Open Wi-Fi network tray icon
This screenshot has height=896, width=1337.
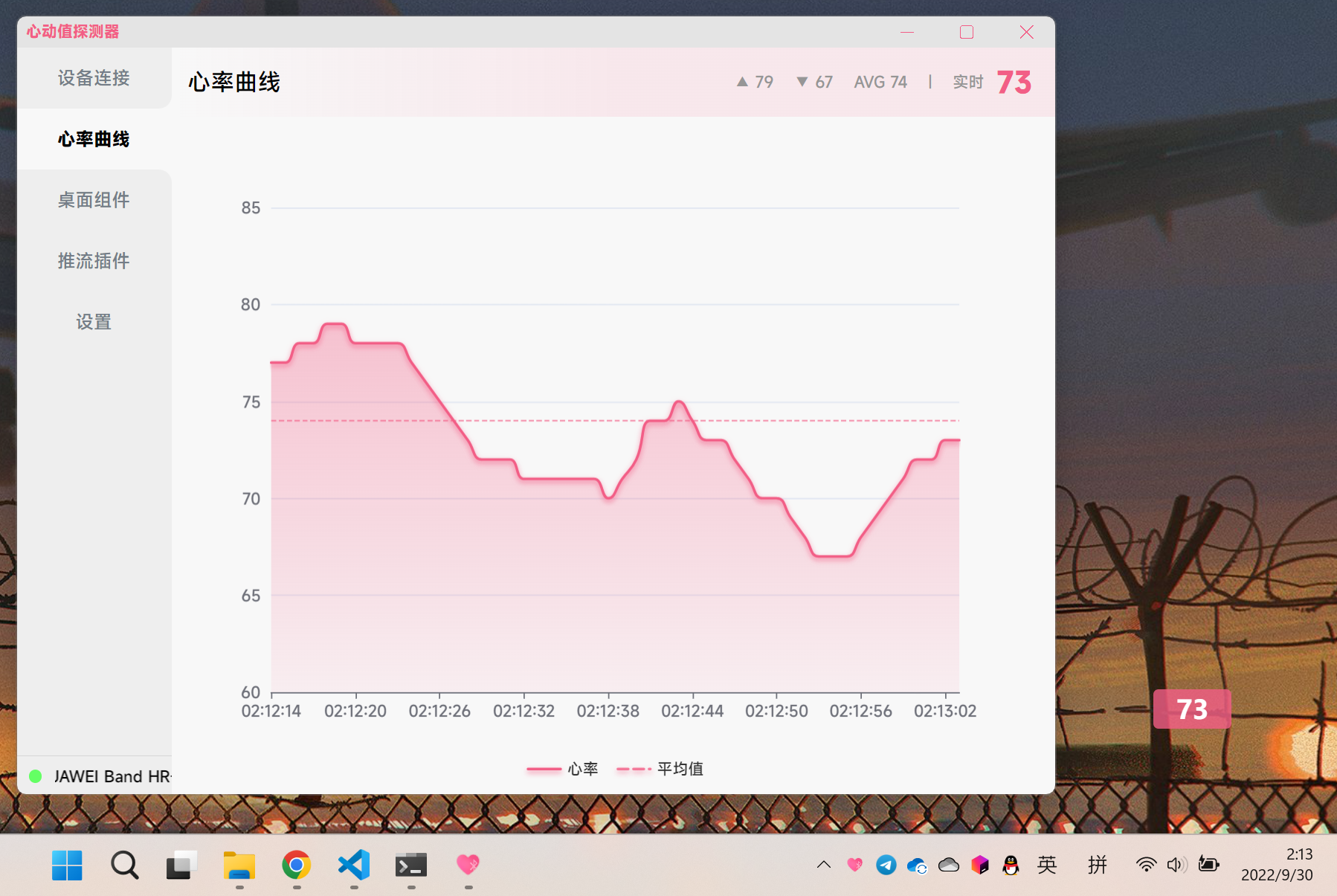pyautogui.click(x=1146, y=864)
